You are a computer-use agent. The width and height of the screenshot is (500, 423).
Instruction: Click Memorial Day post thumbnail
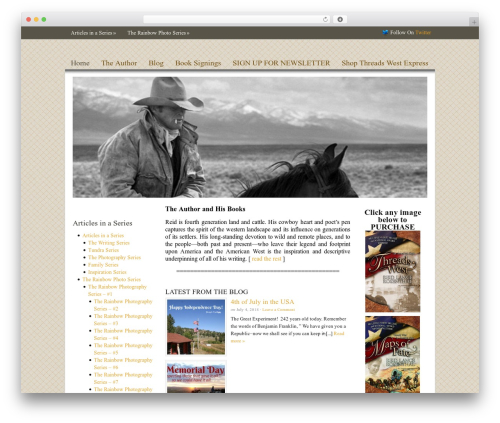196,377
